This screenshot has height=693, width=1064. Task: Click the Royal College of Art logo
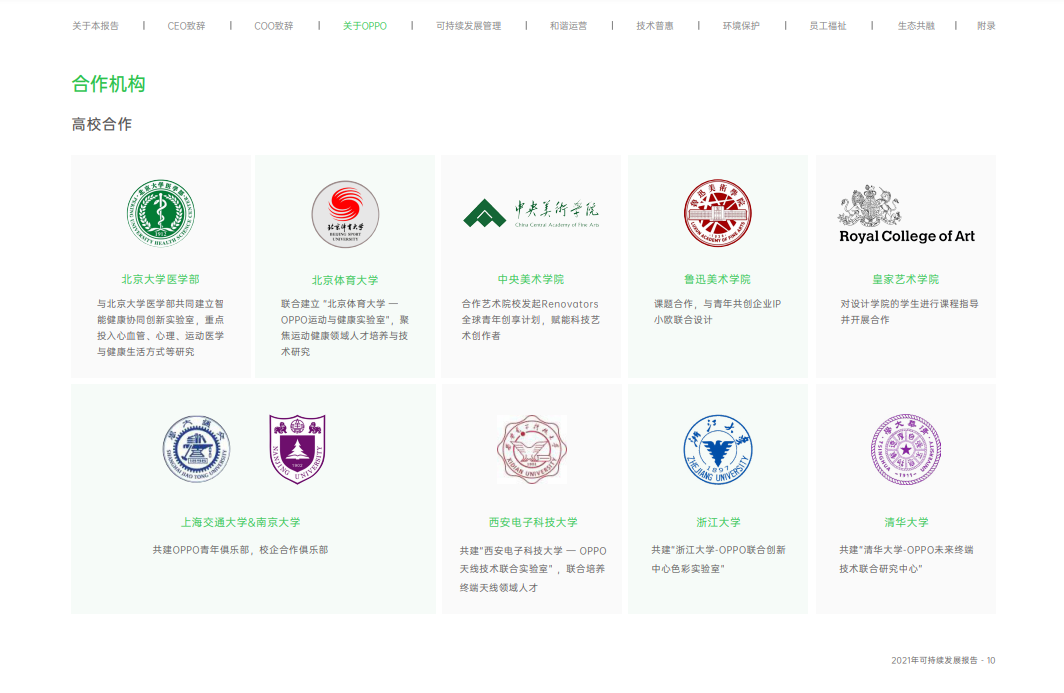point(907,214)
